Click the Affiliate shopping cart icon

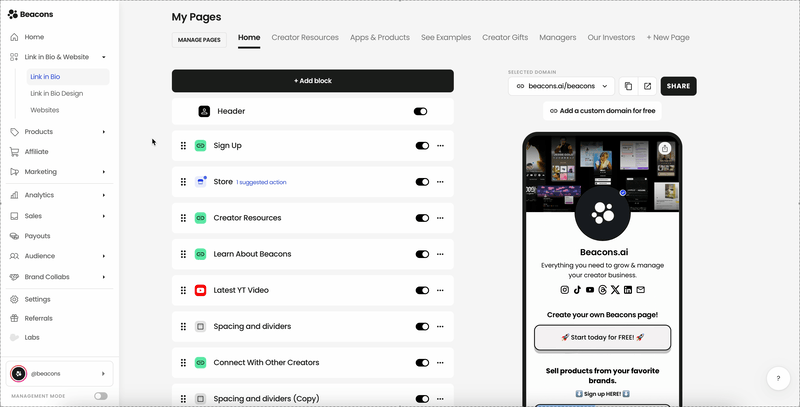(14, 151)
